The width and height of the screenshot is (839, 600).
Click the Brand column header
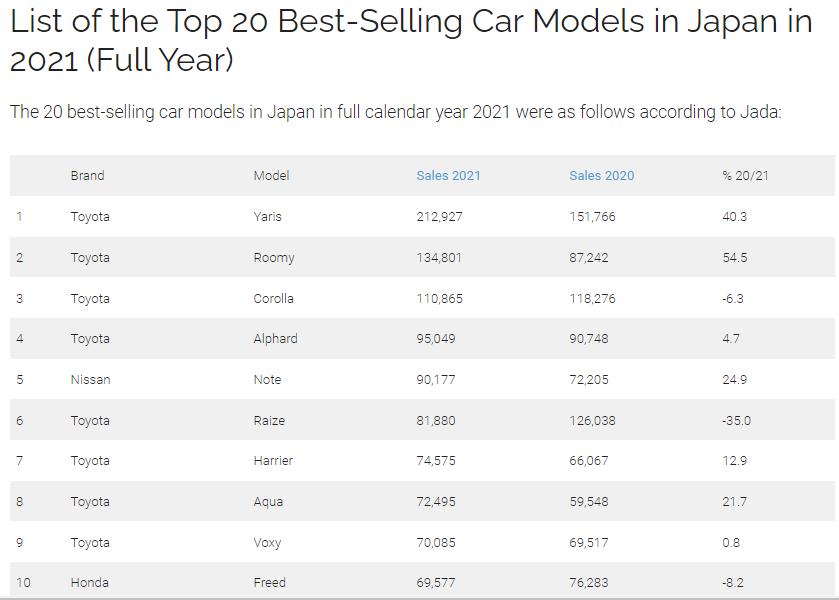87,175
